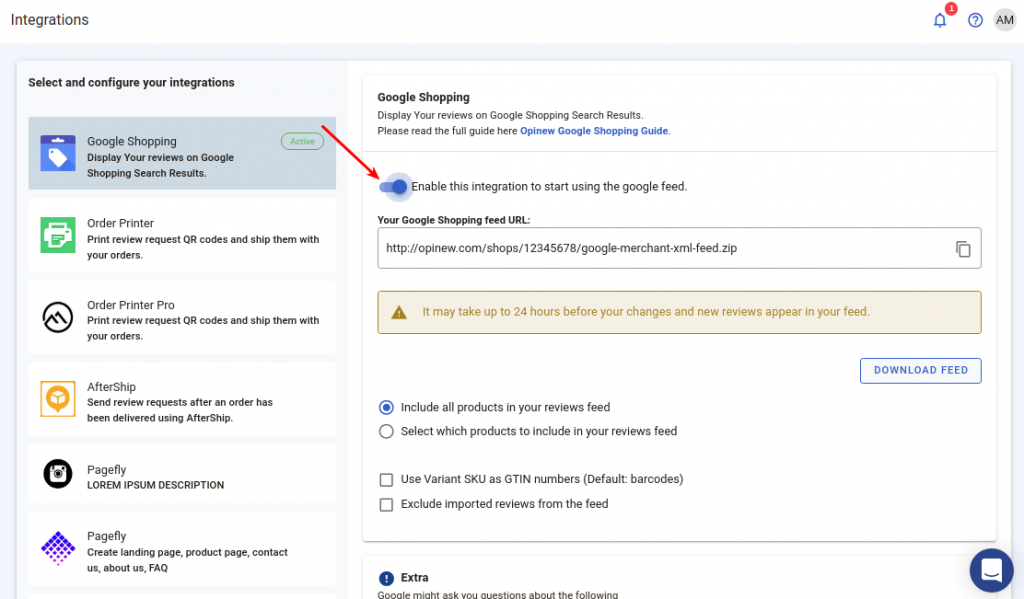Select the Order Printer Pro integration
The image size is (1024, 599).
[x=182, y=317]
